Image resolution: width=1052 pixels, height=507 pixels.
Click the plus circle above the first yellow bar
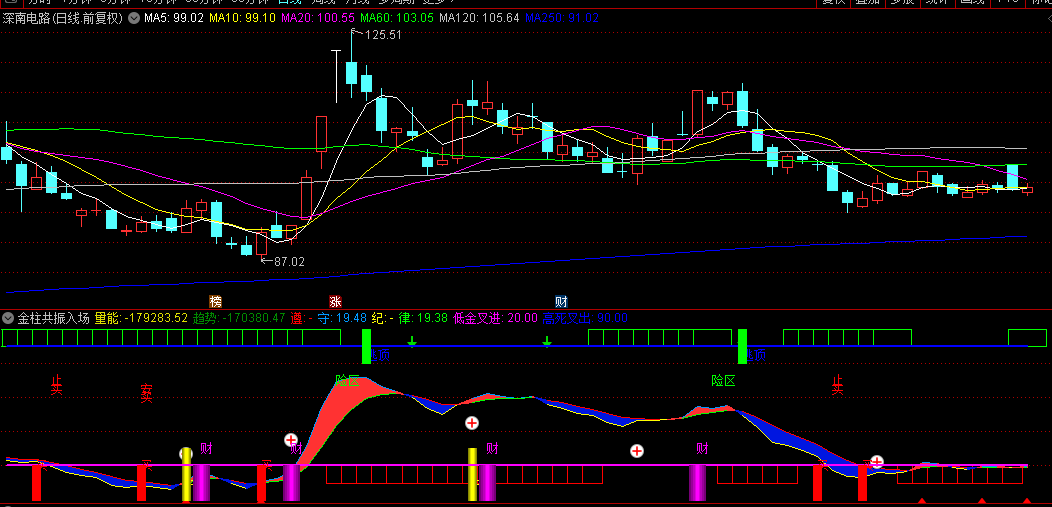tap(186, 454)
